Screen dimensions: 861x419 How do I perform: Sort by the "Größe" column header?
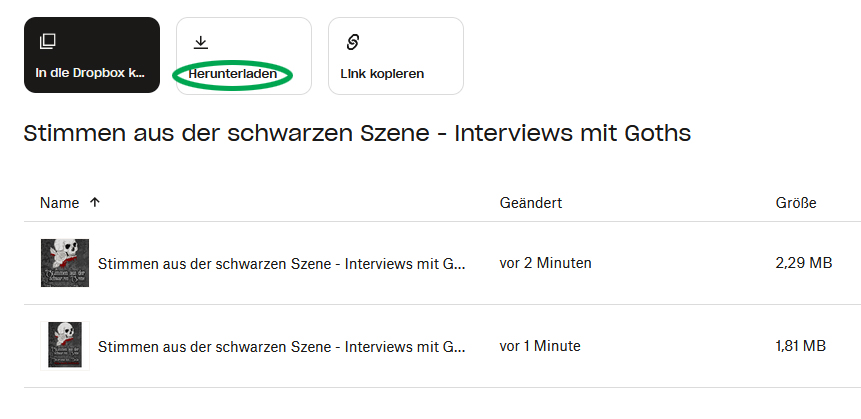pos(795,203)
